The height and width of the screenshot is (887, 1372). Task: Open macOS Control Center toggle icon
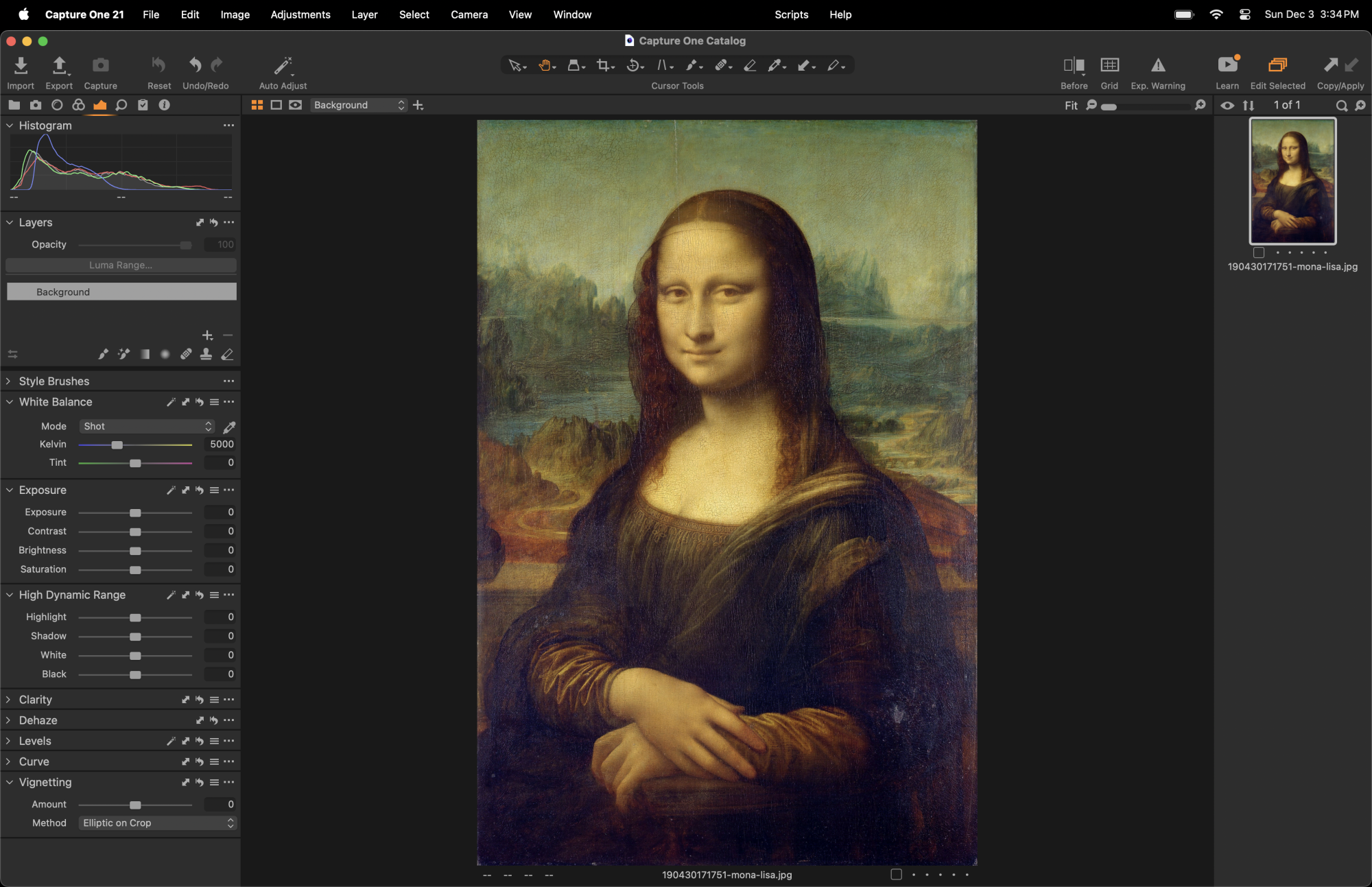point(1244,14)
